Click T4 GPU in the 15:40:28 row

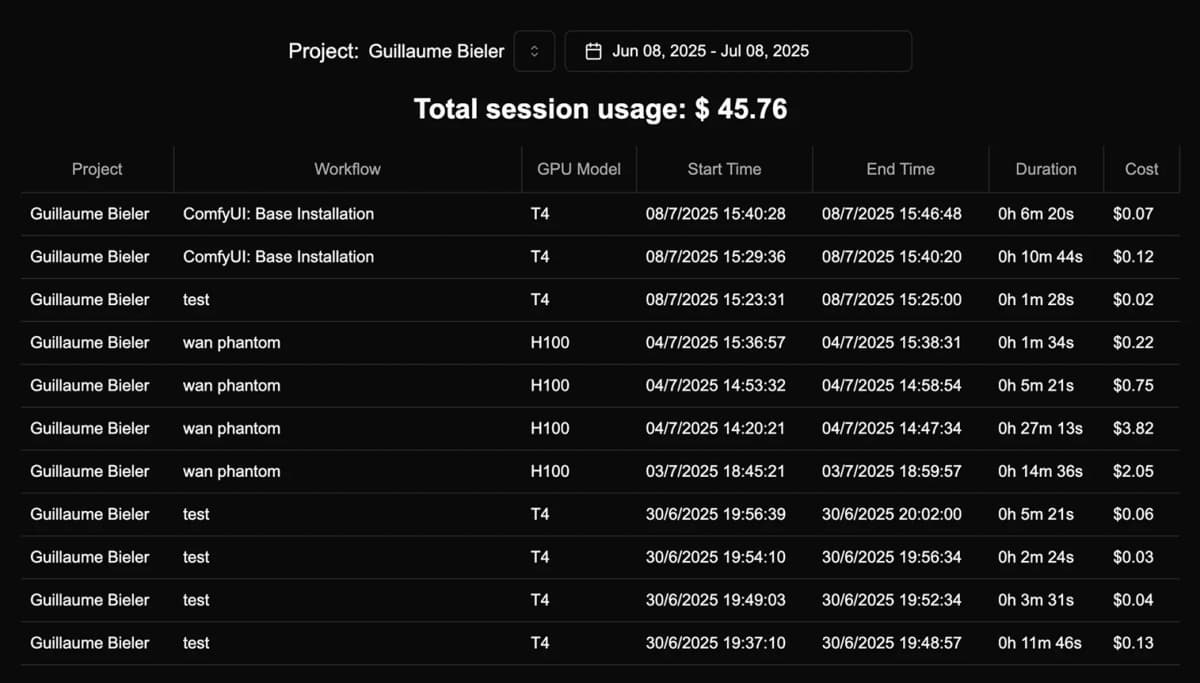(540, 214)
